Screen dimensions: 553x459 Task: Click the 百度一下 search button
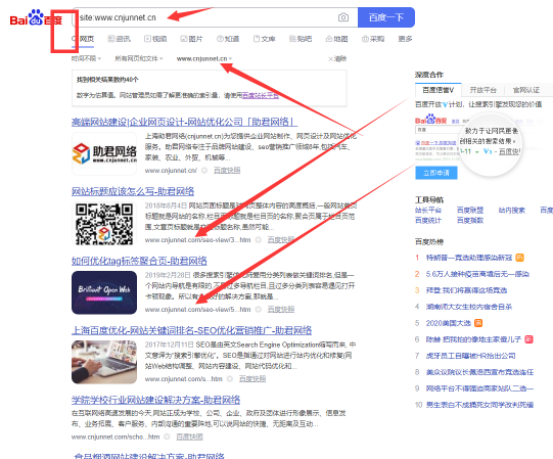[386, 17]
